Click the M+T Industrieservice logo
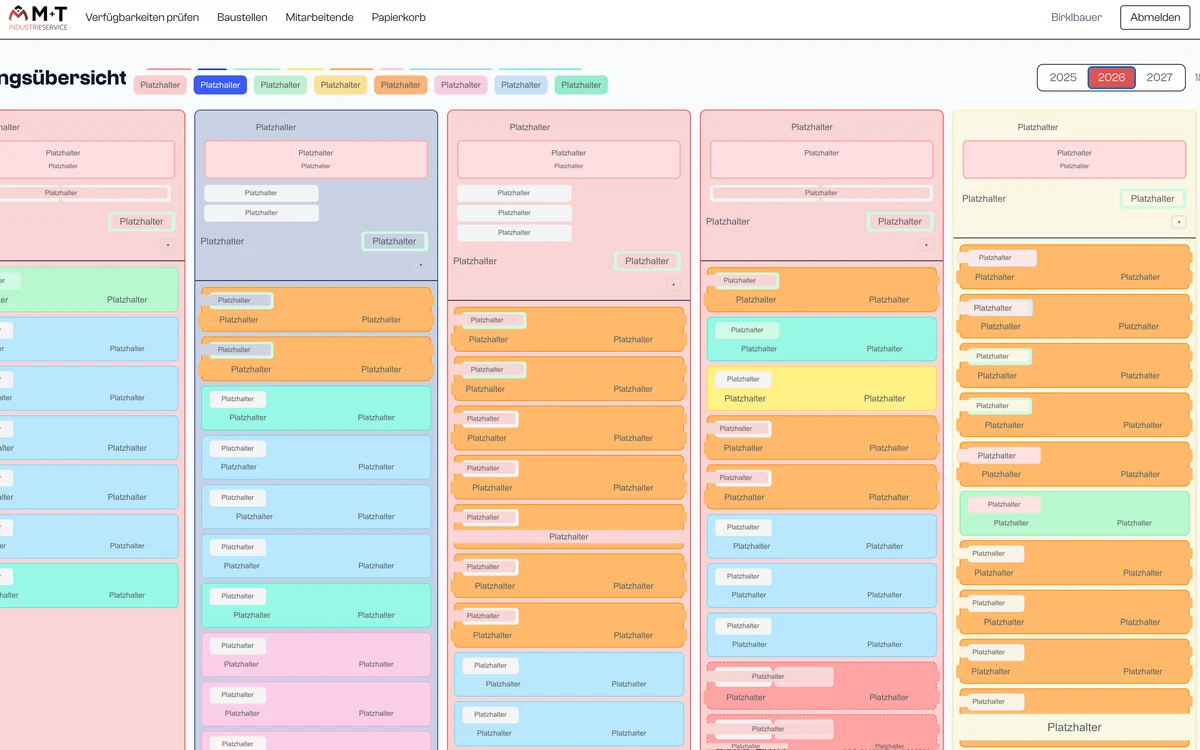 [x=38, y=17]
